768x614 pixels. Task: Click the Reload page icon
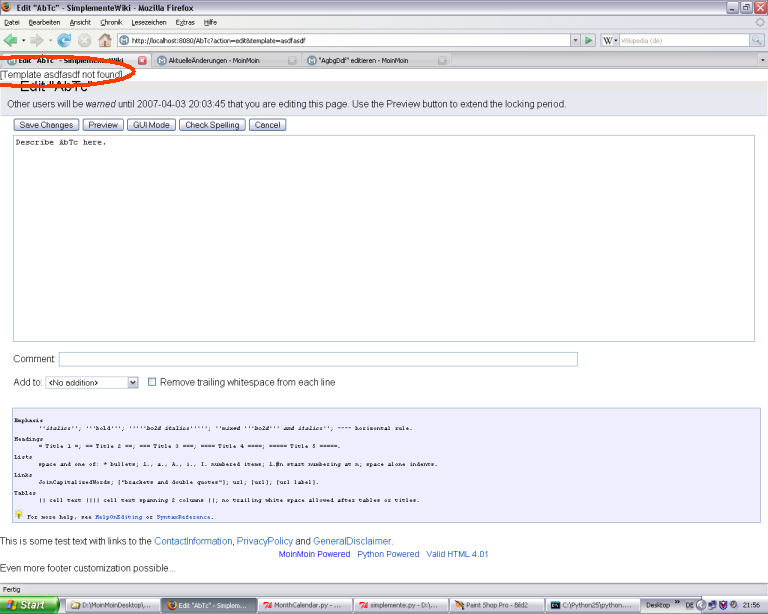[x=64, y=40]
